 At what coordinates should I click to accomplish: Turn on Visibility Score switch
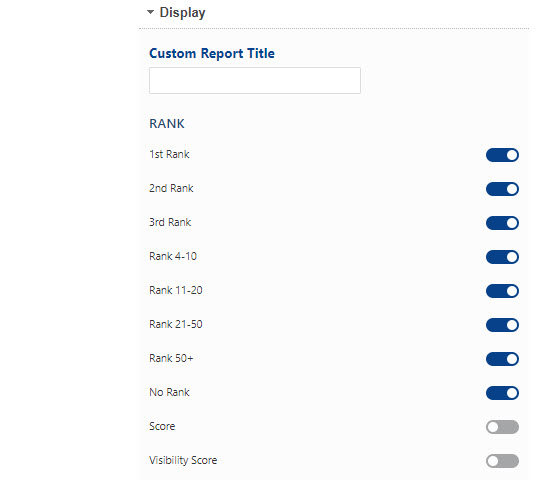tap(502, 461)
